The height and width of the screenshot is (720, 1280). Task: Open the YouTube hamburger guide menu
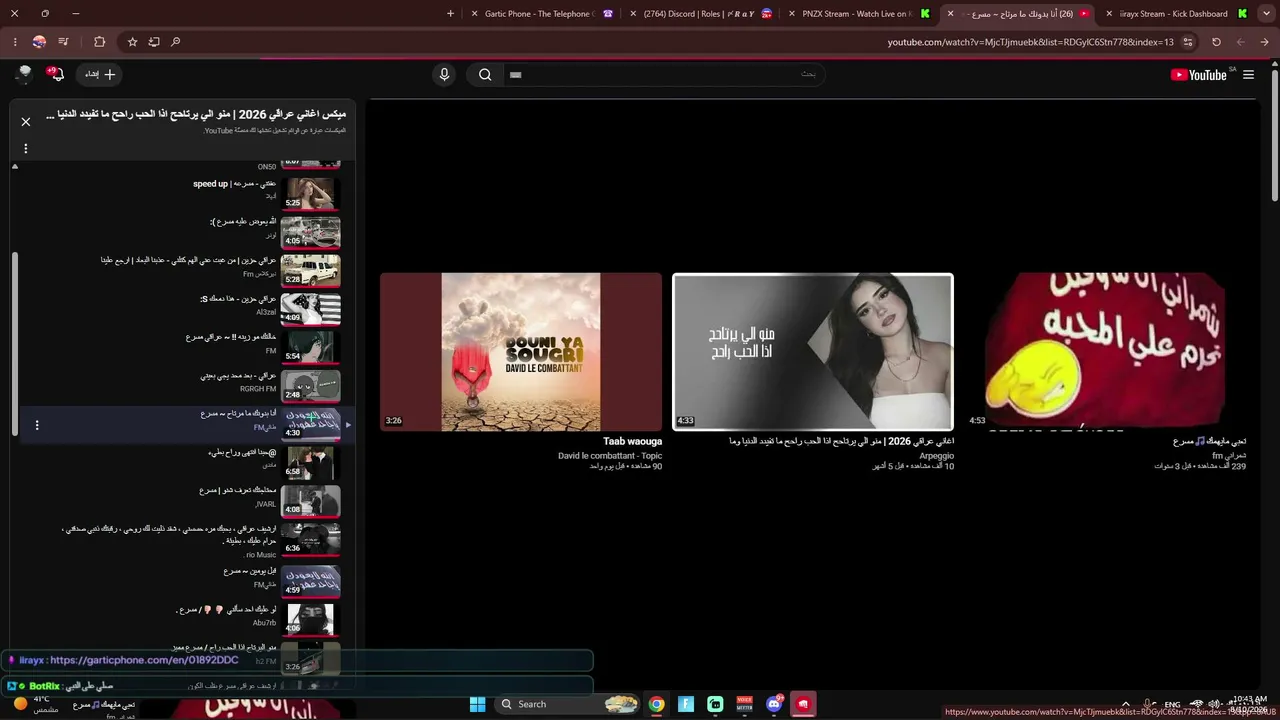click(x=1248, y=75)
